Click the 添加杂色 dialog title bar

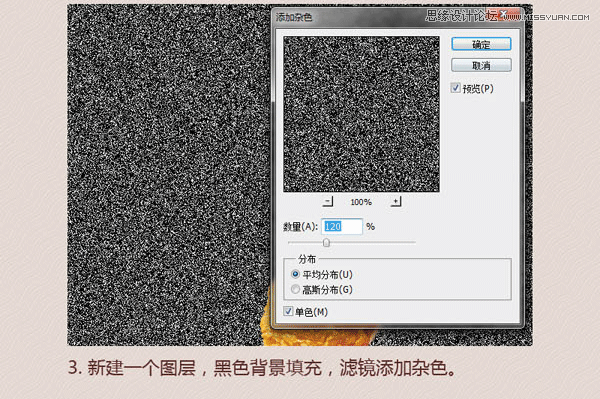tap(398, 17)
